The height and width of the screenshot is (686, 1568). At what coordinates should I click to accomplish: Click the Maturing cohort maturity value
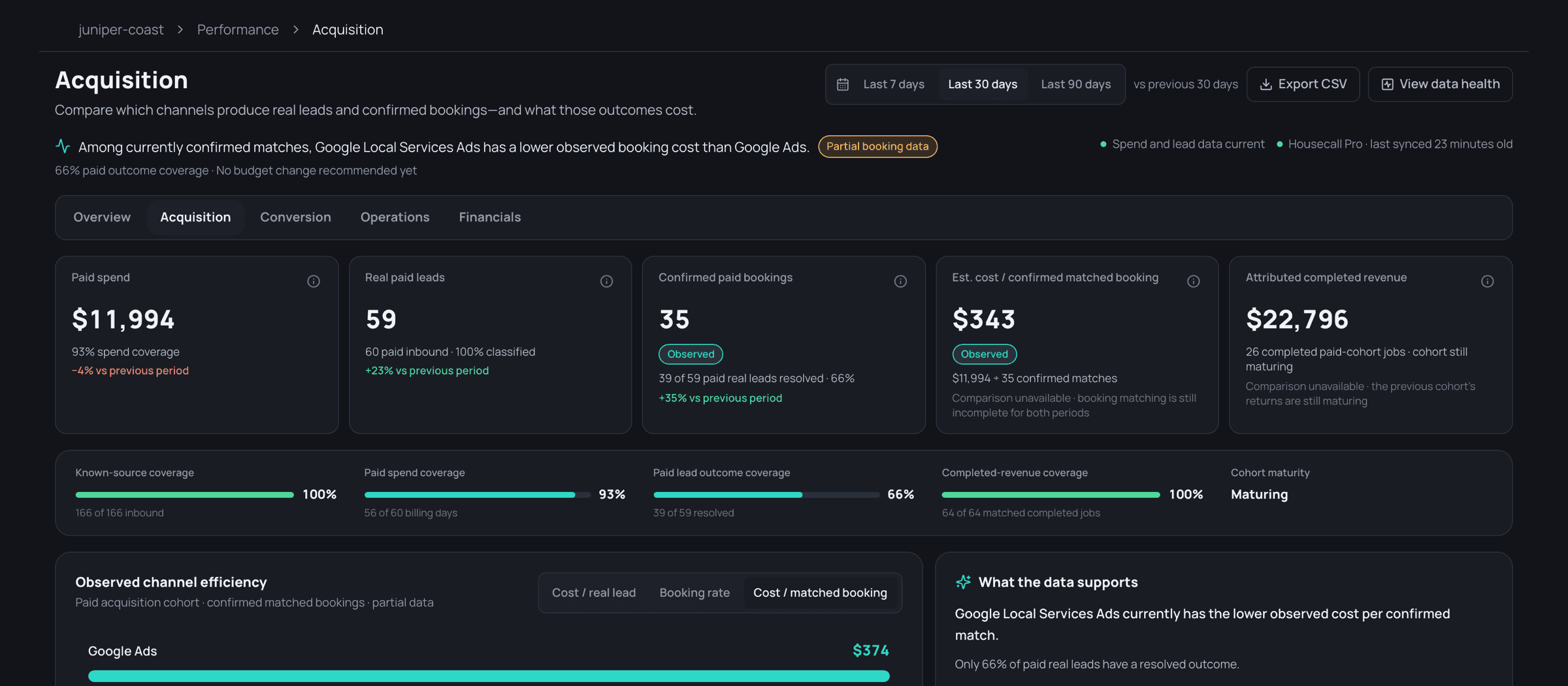click(x=1259, y=494)
